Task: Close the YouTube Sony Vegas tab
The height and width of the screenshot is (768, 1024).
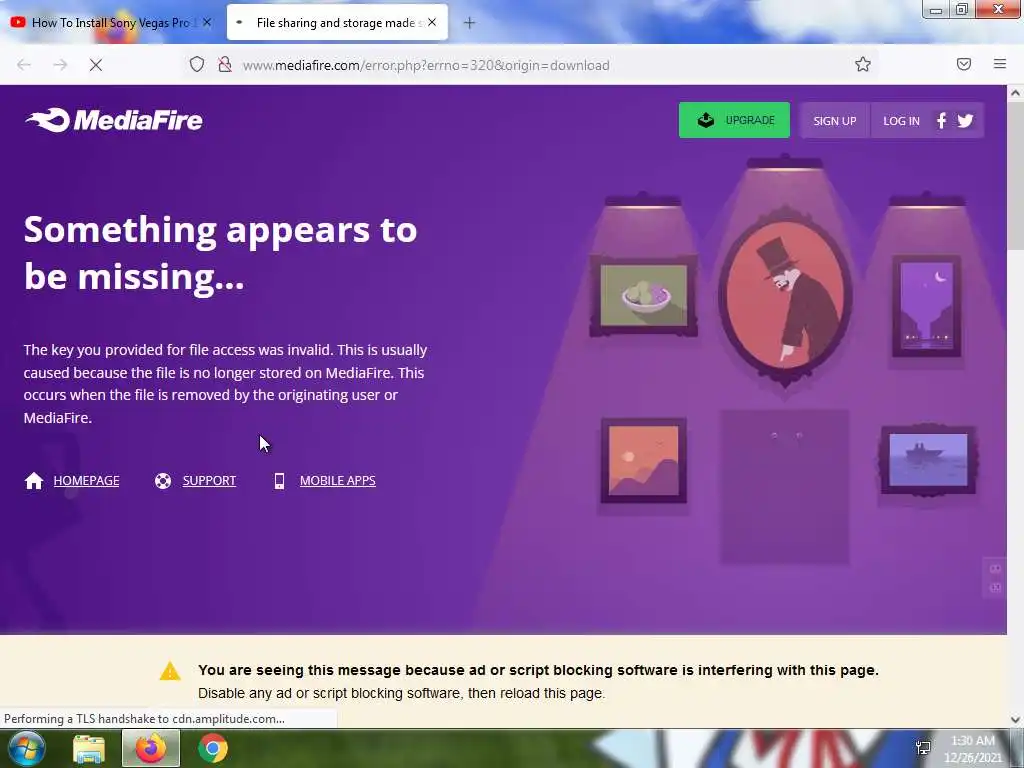Action: pyautogui.click(x=207, y=22)
